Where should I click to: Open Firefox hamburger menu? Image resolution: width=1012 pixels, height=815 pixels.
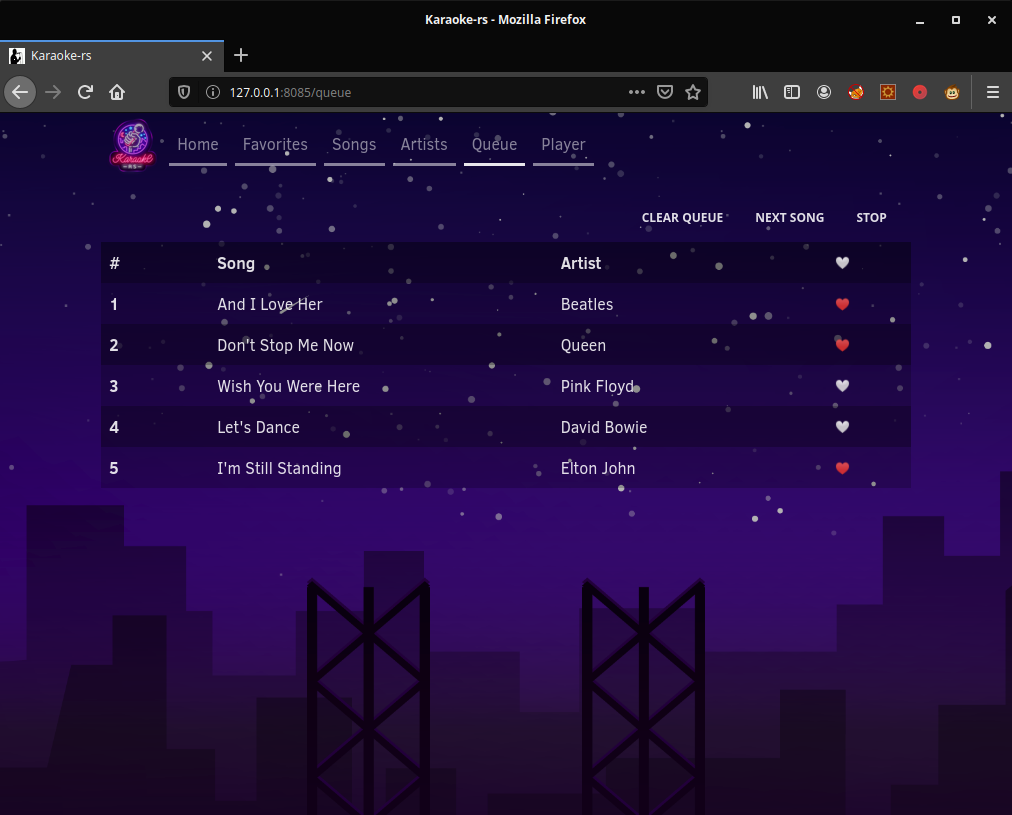pyautogui.click(x=992, y=92)
